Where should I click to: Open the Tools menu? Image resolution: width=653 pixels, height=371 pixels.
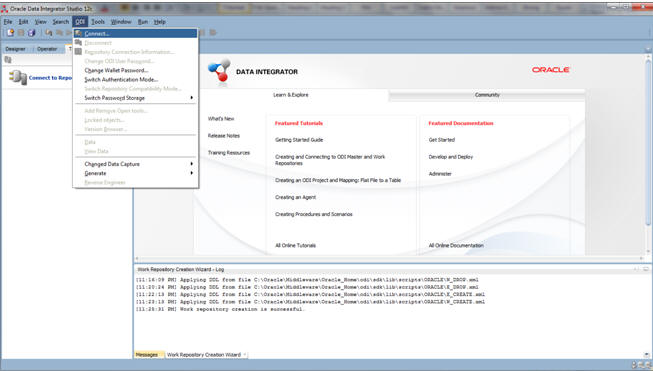click(x=98, y=22)
